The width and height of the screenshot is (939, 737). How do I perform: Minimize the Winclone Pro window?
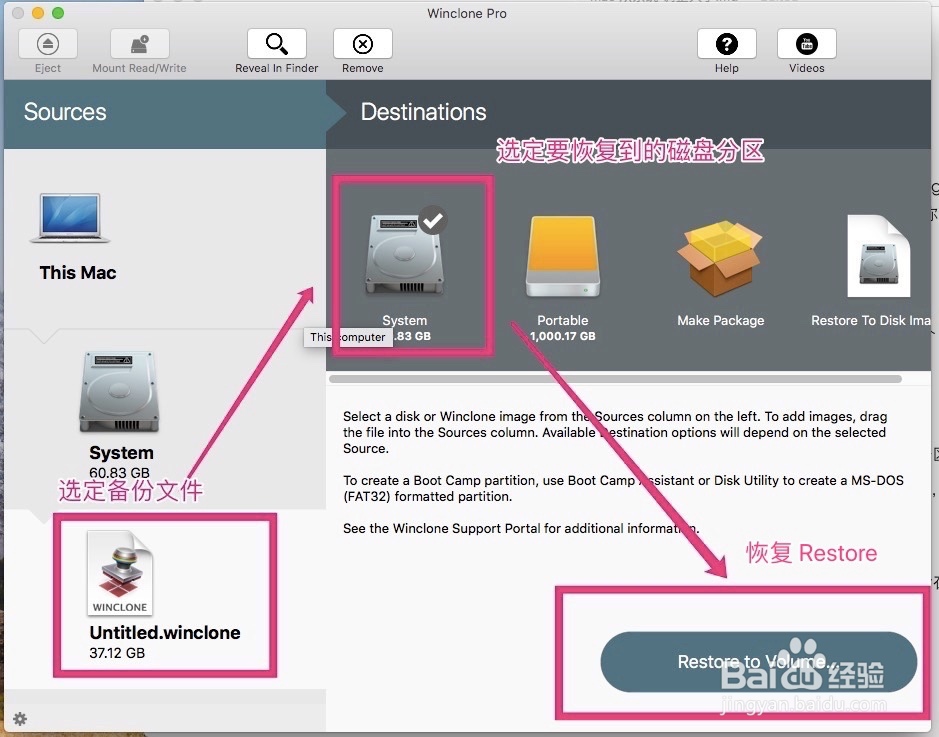[38, 13]
